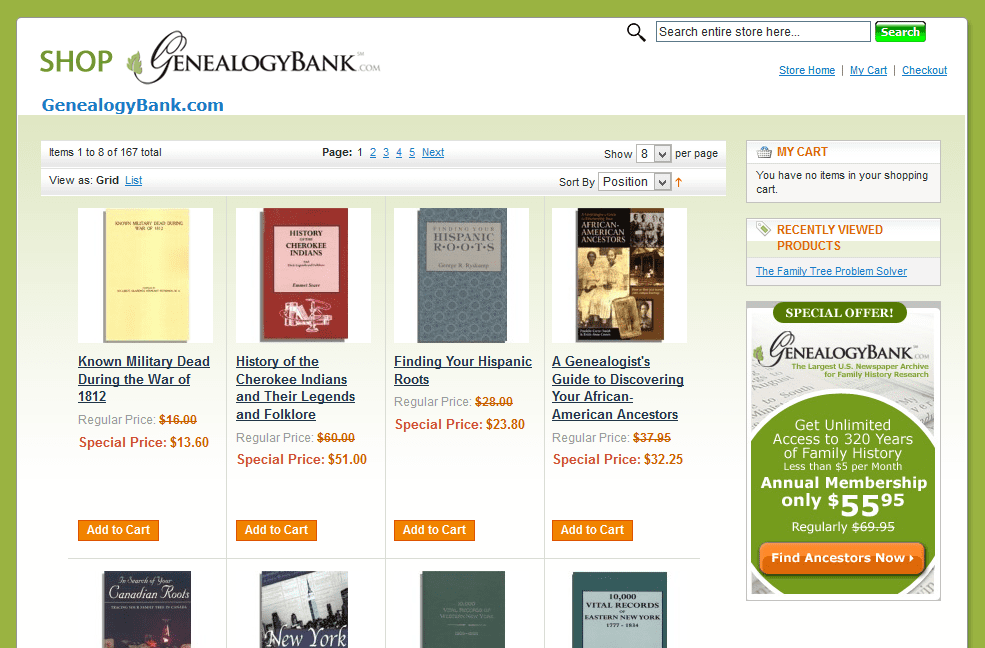Go to page 3 of results
985x648 pixels.
pyautogui.click(x=386, y=153)
